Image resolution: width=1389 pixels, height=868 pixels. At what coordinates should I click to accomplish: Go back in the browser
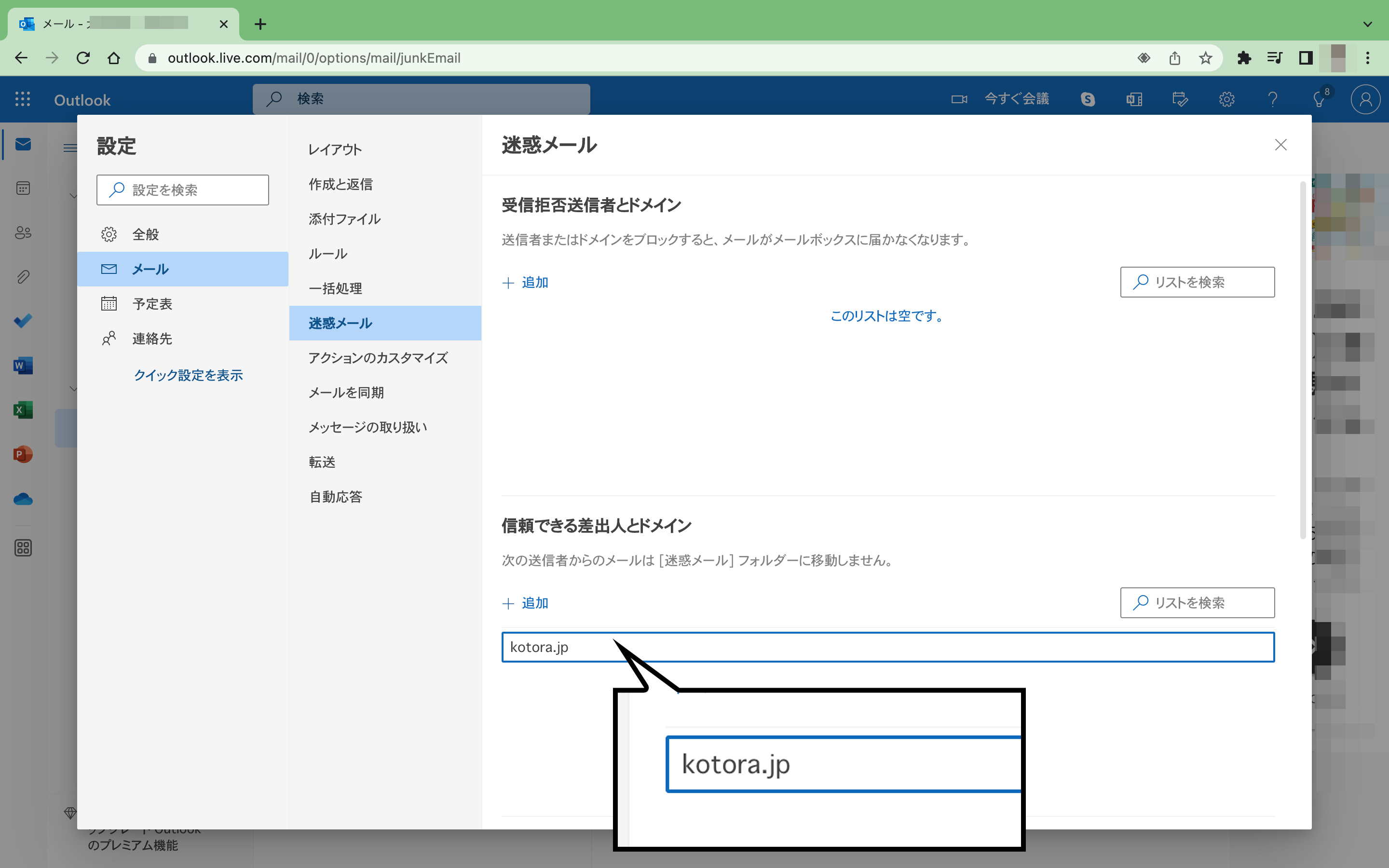point(21,58)
